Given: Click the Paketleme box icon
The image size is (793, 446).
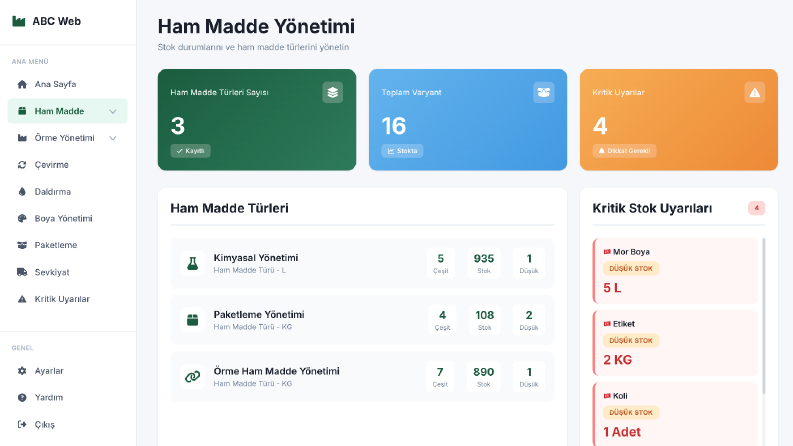Looking at the screenshot, I should pos(22,245).
